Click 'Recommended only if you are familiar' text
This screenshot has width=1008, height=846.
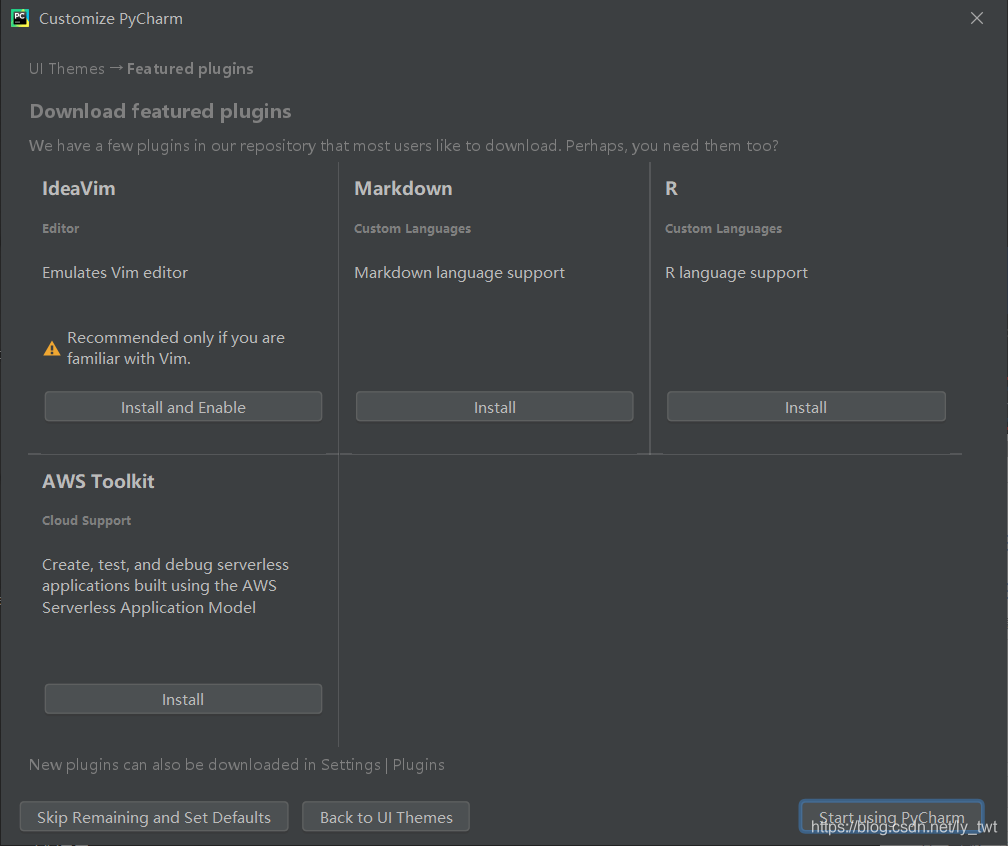pyautogui.click(x=176, y=348)
